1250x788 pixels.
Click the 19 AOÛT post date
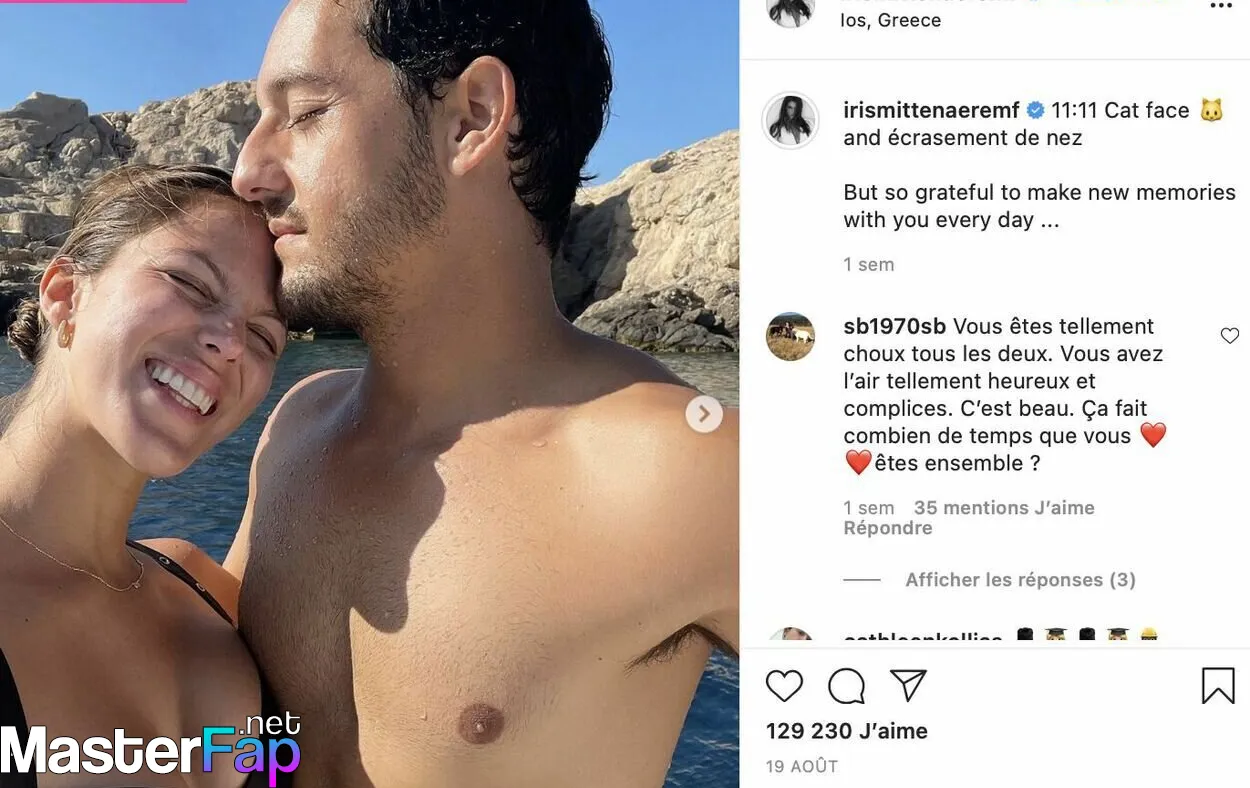pos(802,767)
